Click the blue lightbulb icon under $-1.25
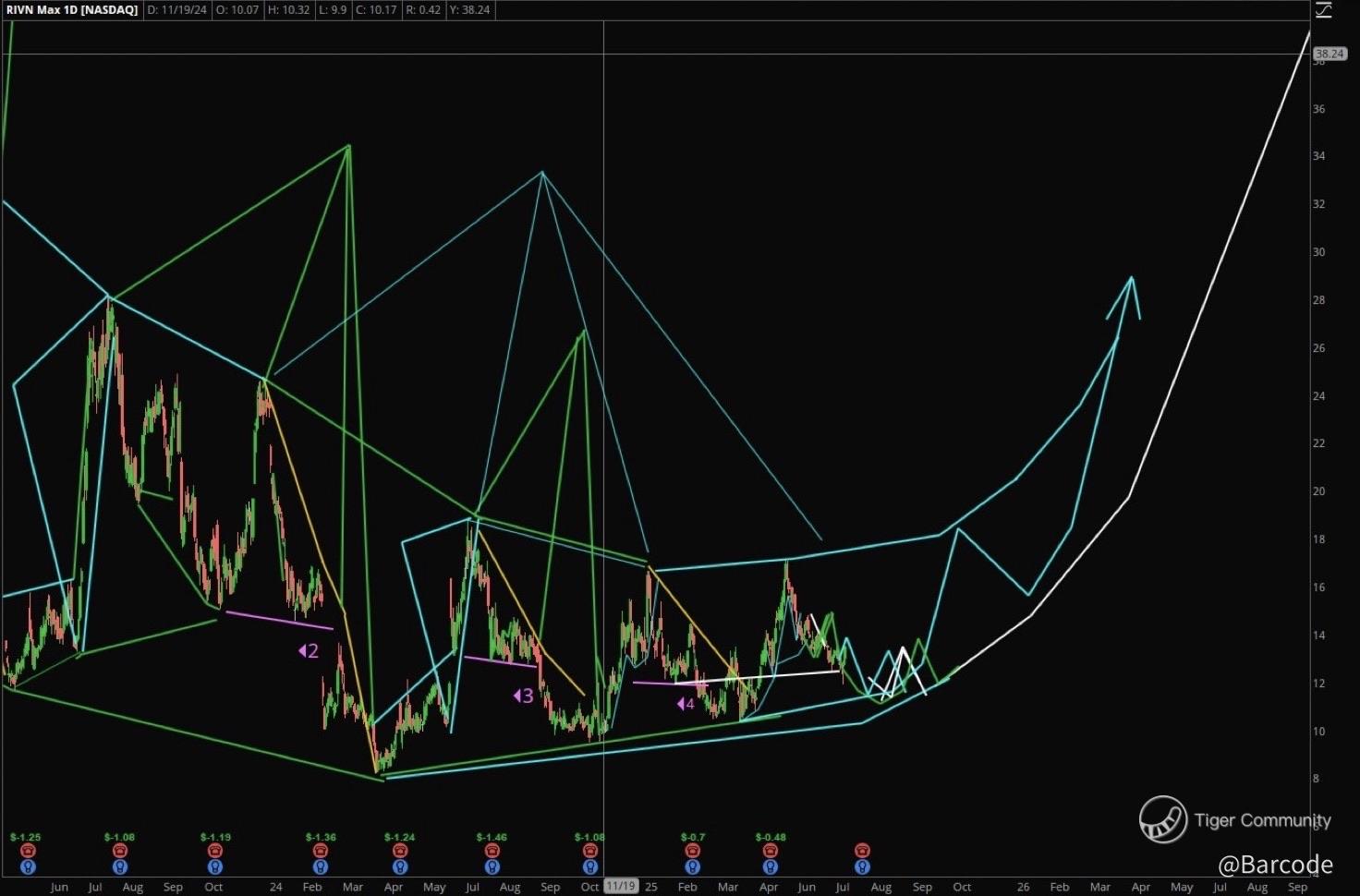Viewport: 1360px width, 896px height. tap(27, 867)
